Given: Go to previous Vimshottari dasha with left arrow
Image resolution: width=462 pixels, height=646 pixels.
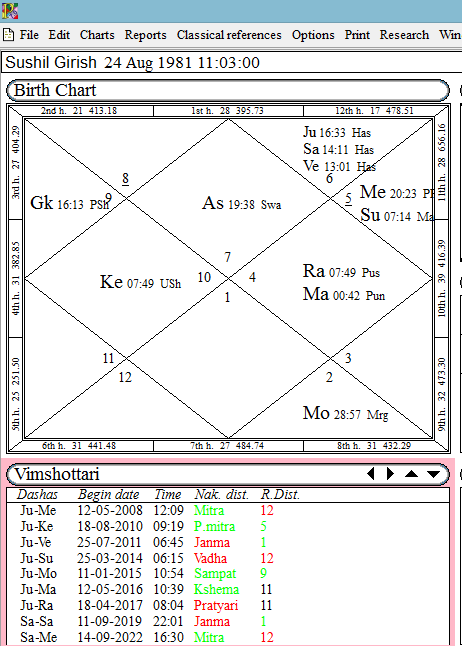Looking at the screenshot, I should (371, 473).
